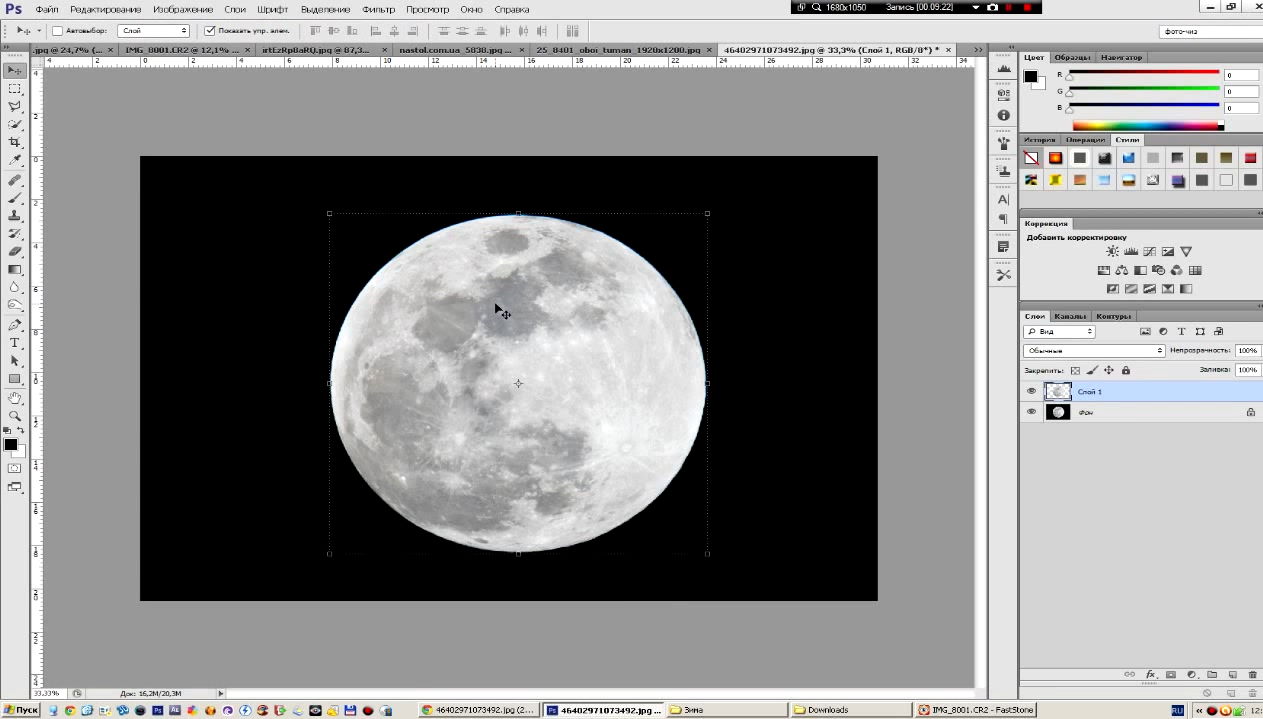Enable the Автовыбор checkbox
The image size is (1263, 719).
(x=57, y=31)
